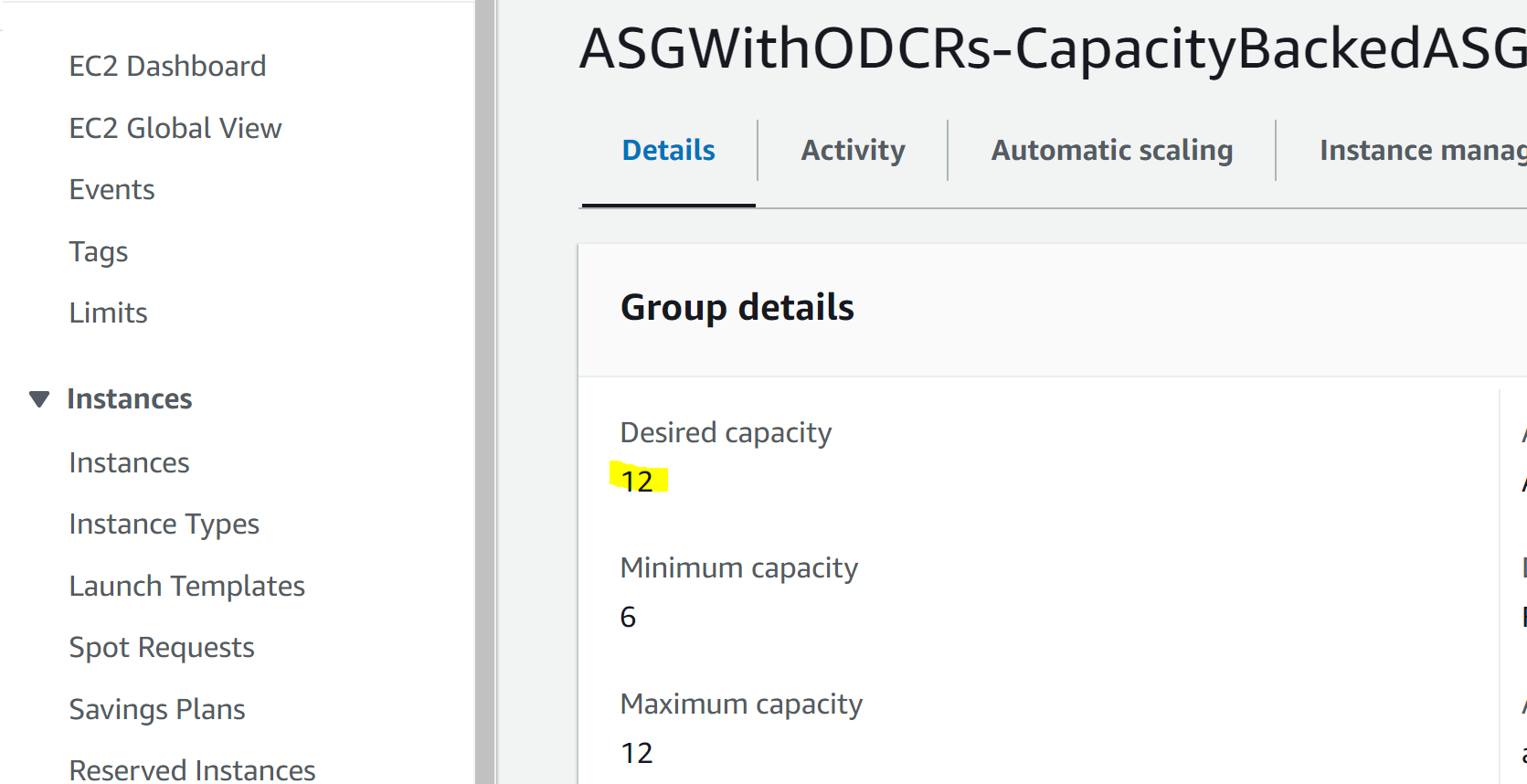Click the Minimum capacity value 6
The width and height of the screenshot is (1527, 784).
click(628, 617)
